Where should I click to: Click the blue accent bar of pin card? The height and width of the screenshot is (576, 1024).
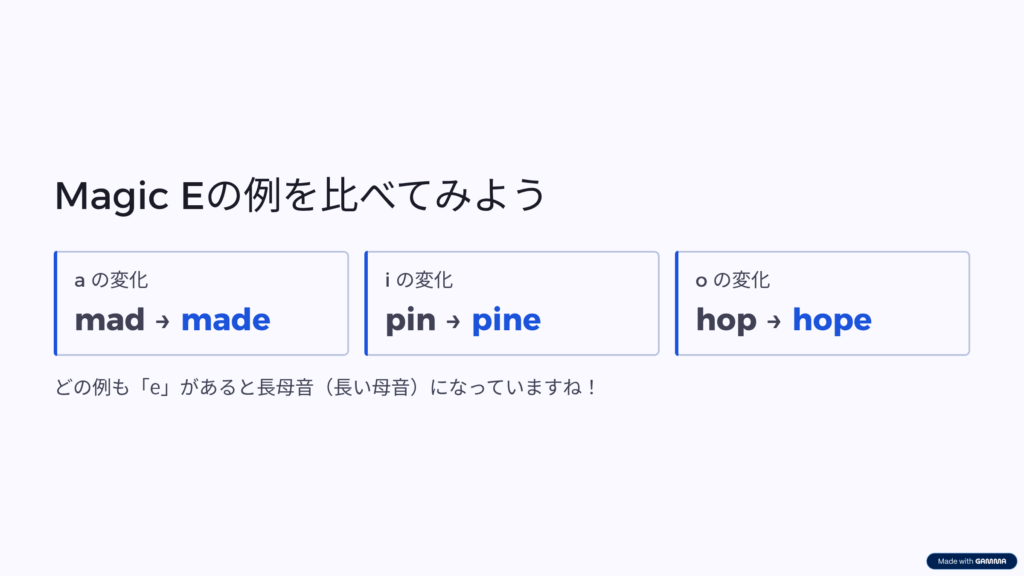point(366,303)
